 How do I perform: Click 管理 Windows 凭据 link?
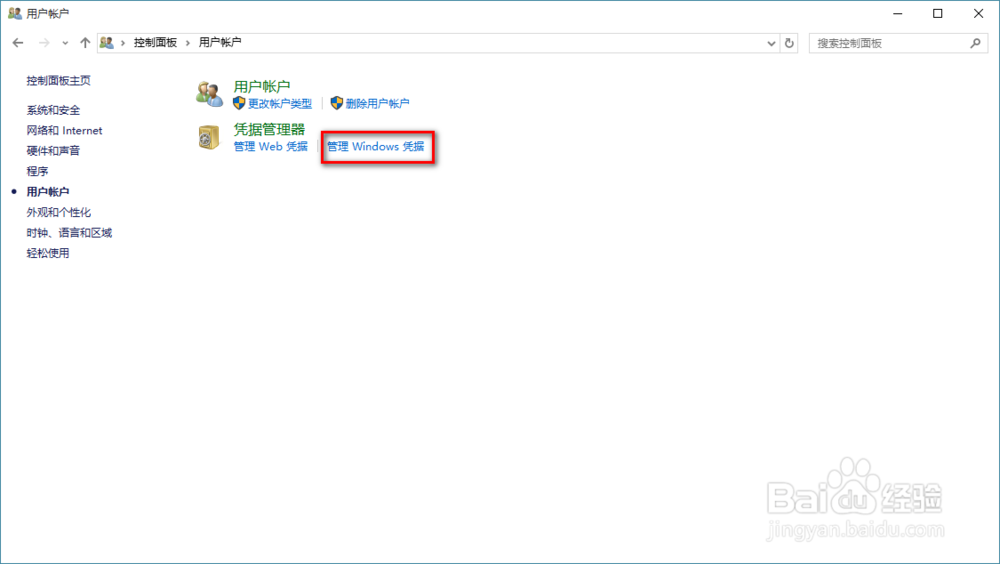(x=376, y=146)
